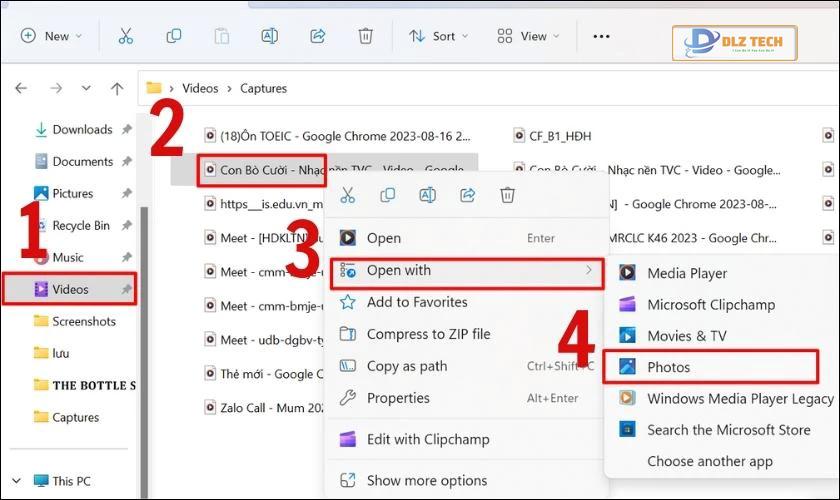Choose Media Player in submenu
840x500 pixels.
tap(723, 273)
